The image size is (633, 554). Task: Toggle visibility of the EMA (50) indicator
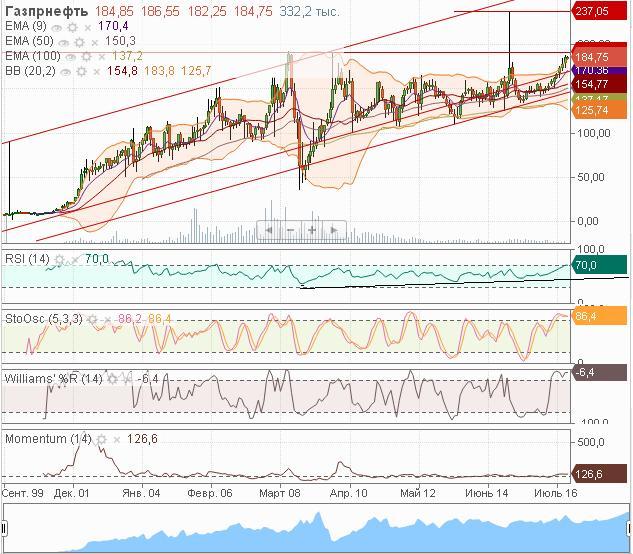[x=64, y=42]
